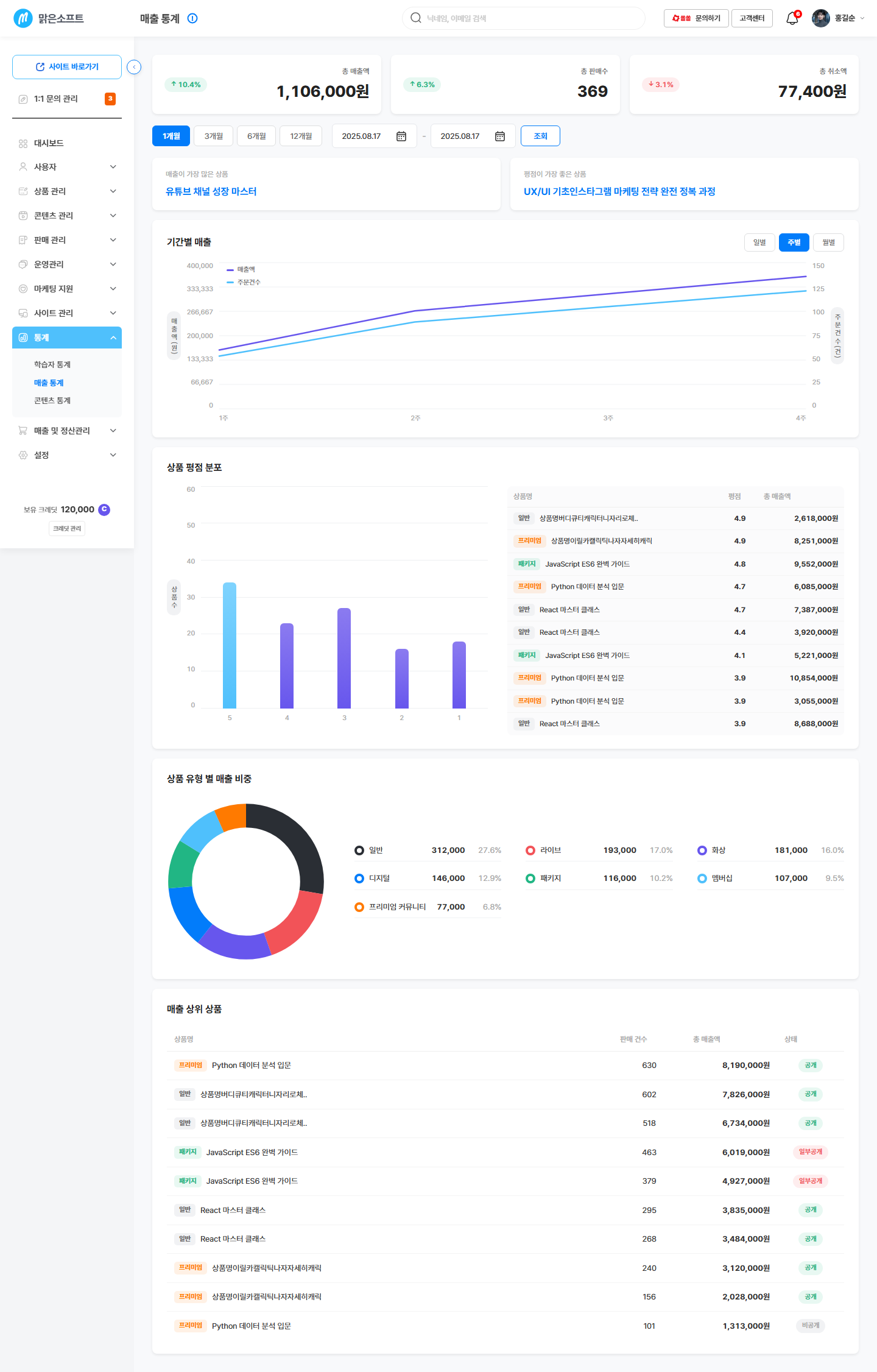Expand the 마케팅 지원 menu
Screen dimensions: 877x1372
[67, 289]
